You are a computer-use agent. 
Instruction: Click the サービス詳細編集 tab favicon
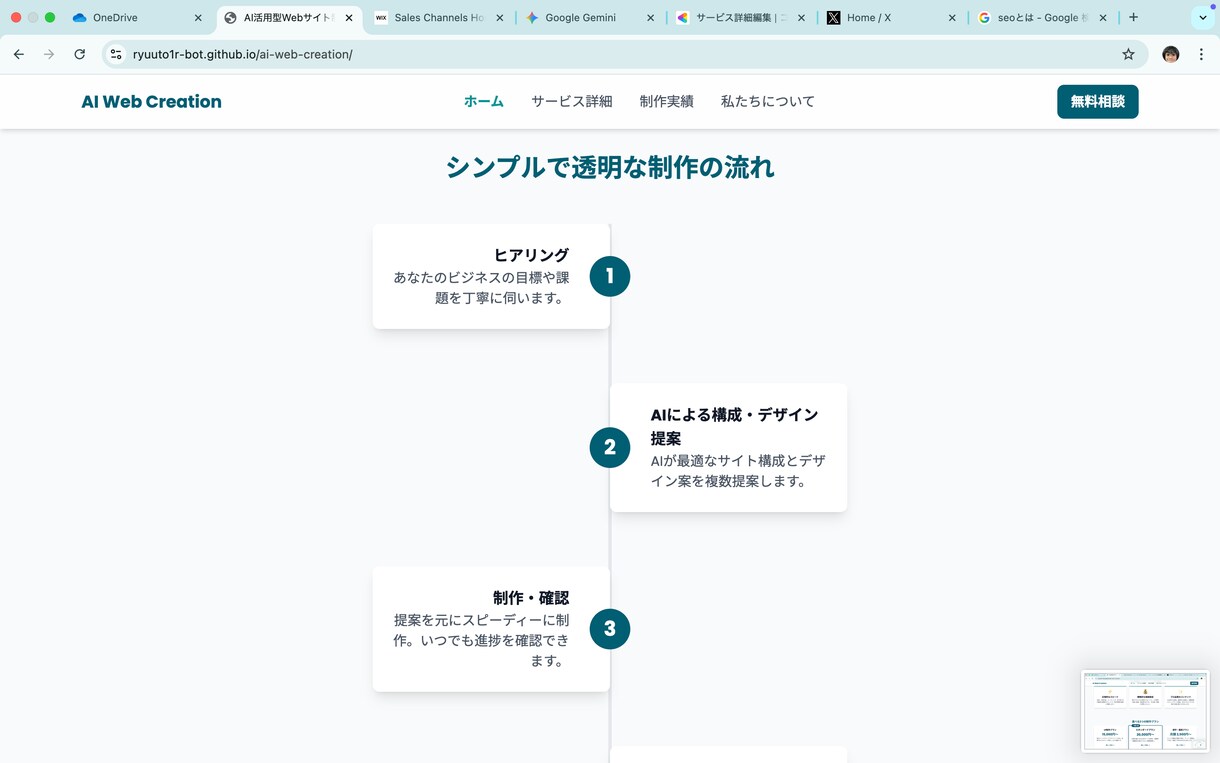683,18
